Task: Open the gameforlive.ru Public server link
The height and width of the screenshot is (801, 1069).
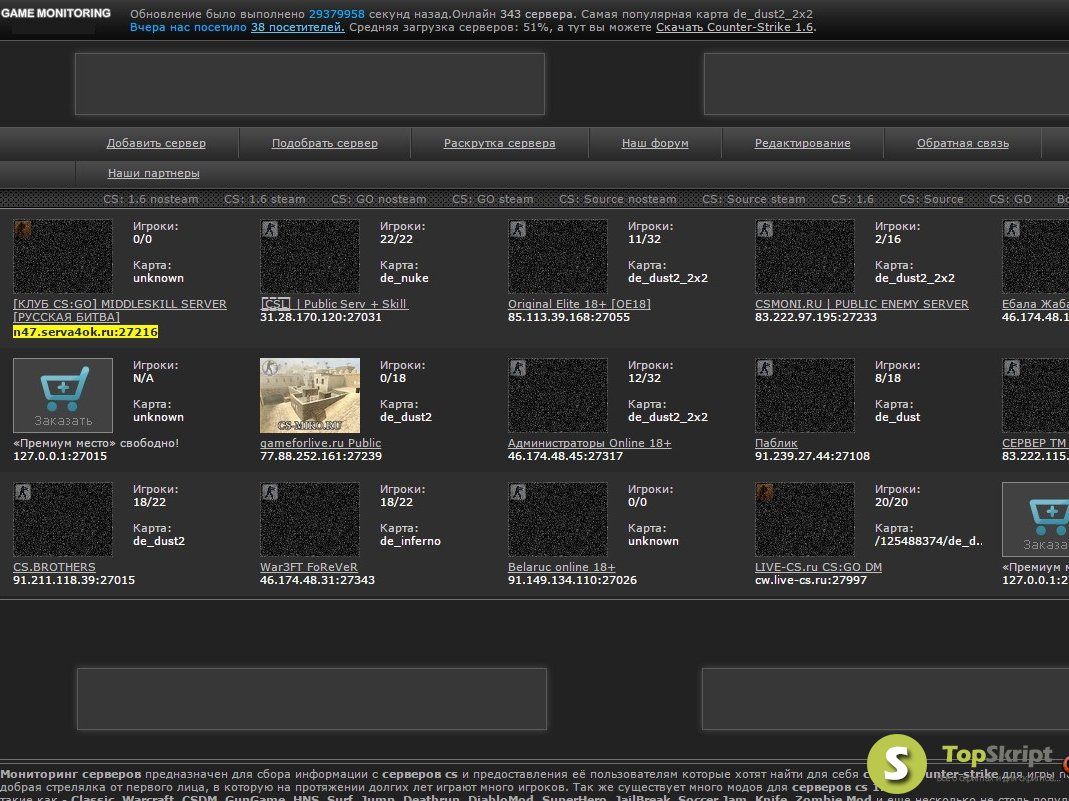Action: click(320, 443)
